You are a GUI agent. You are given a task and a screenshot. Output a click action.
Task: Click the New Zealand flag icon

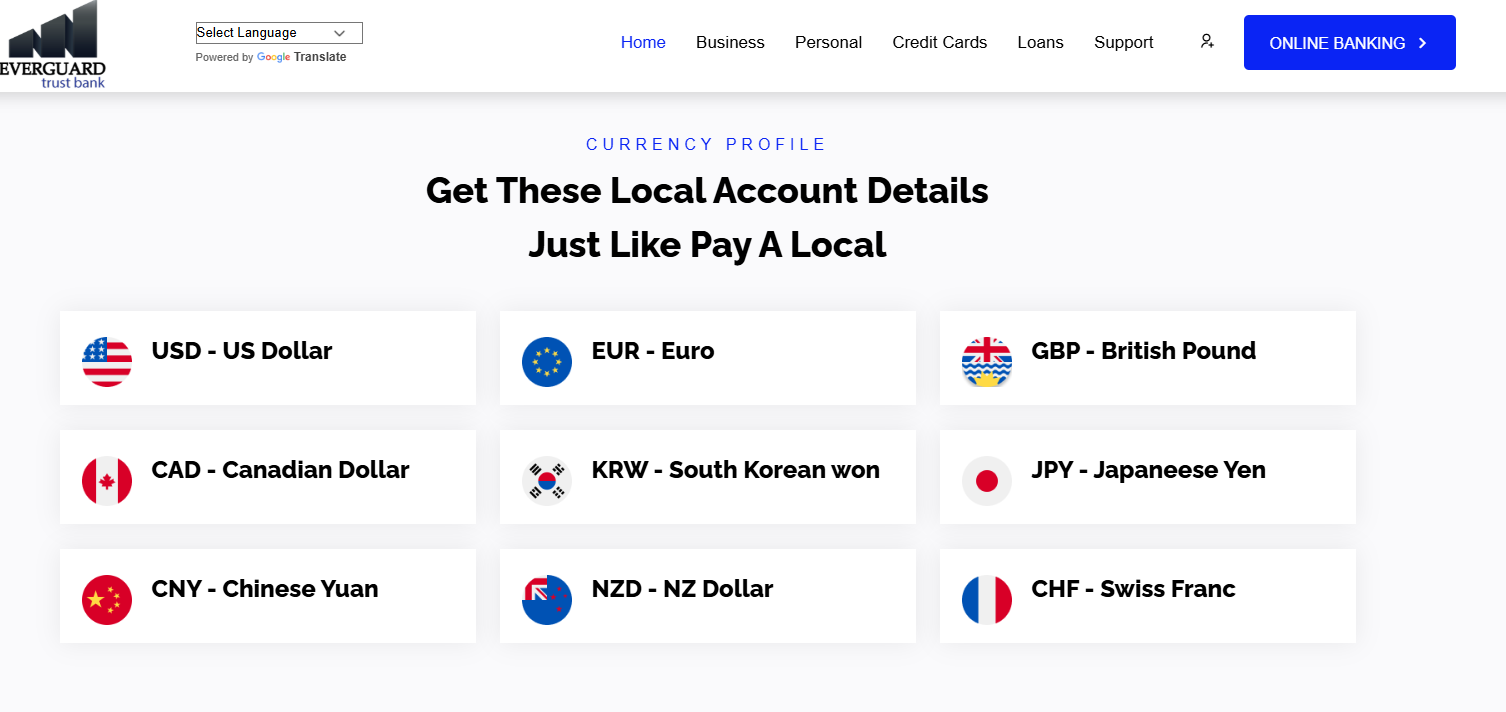pos(547,599)
